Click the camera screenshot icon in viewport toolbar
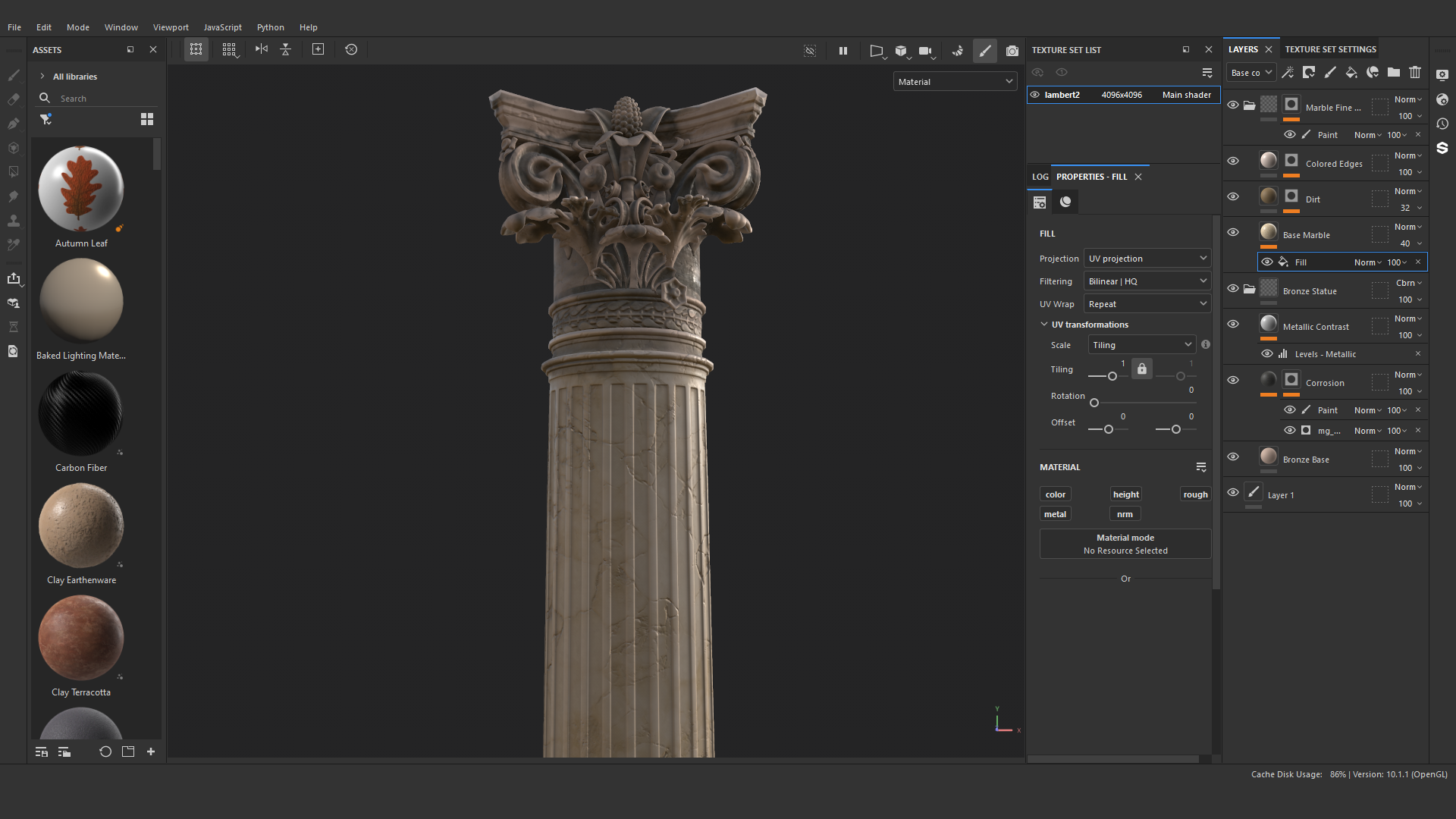 [x=1012, y=51]
